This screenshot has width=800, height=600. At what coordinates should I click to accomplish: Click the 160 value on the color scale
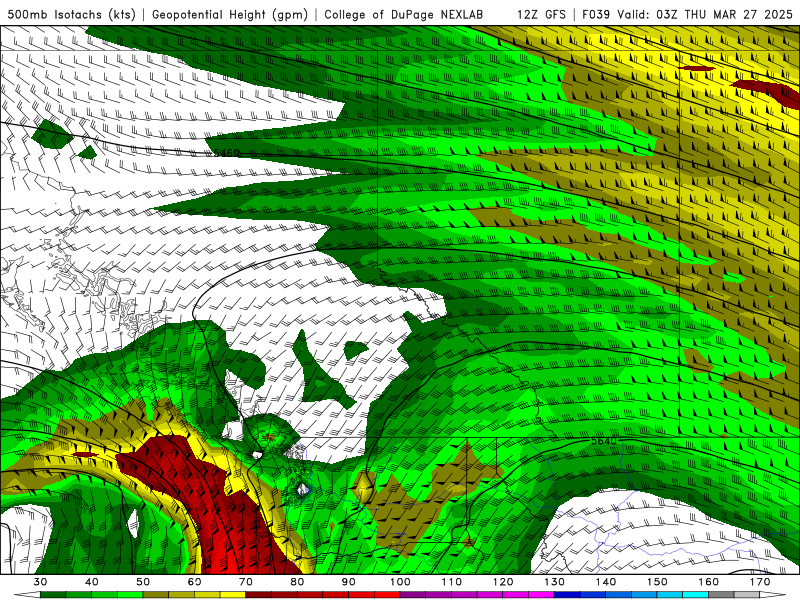point(709,582)
